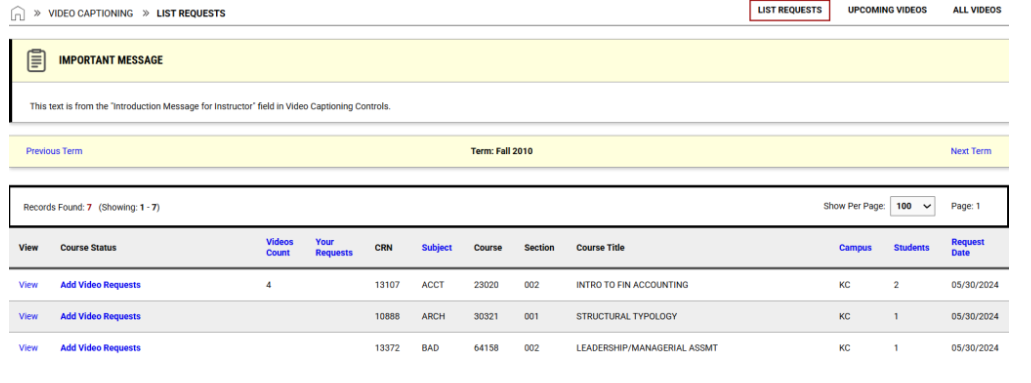
Task: Sort by Your Requests column
Action: pyautogui.click(x=334, y=247)
